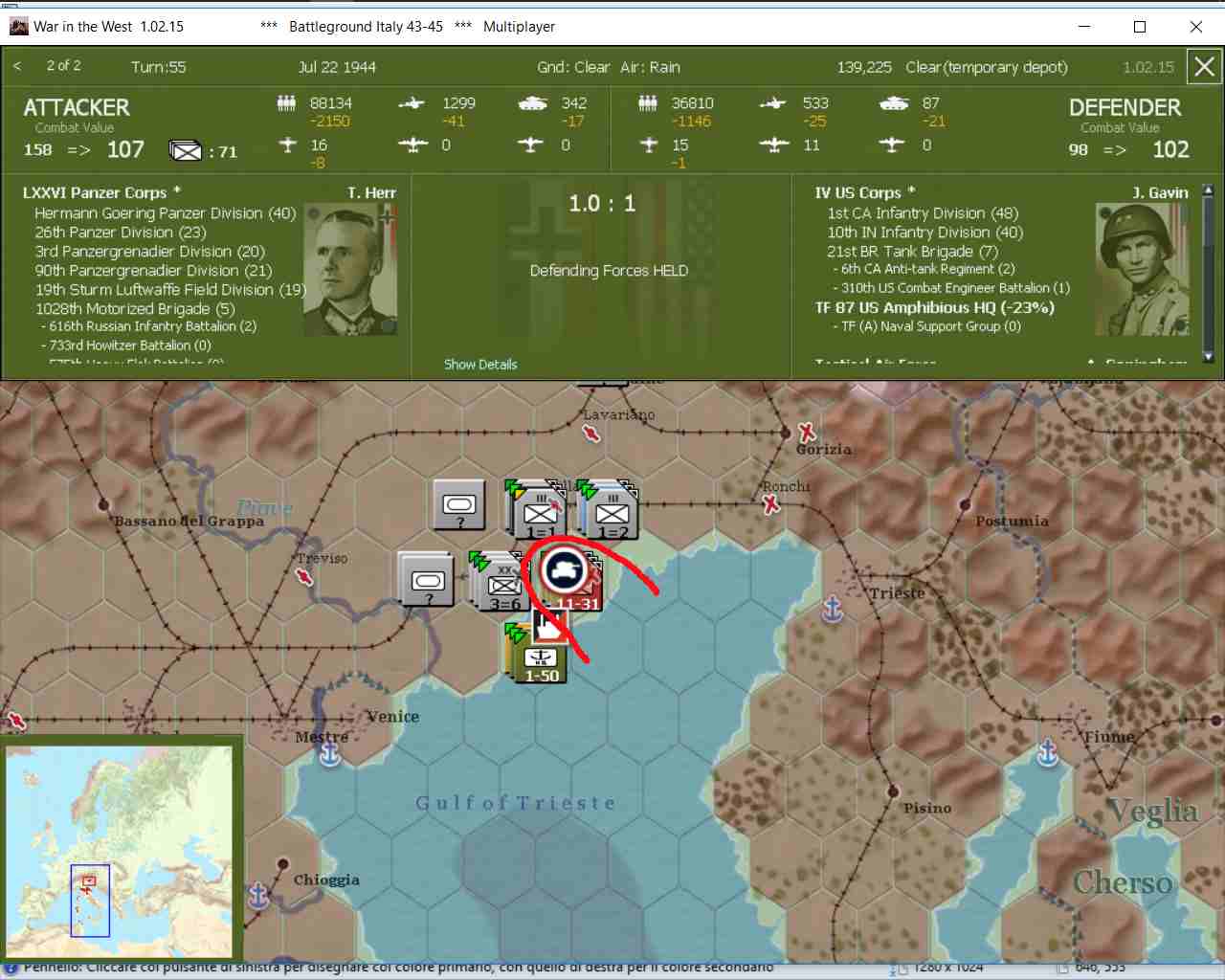The height and width of the screenshot is (980, 1225).
Task: Select the unknown unit counter east of Treviso
Action: (x=427, y=580)
